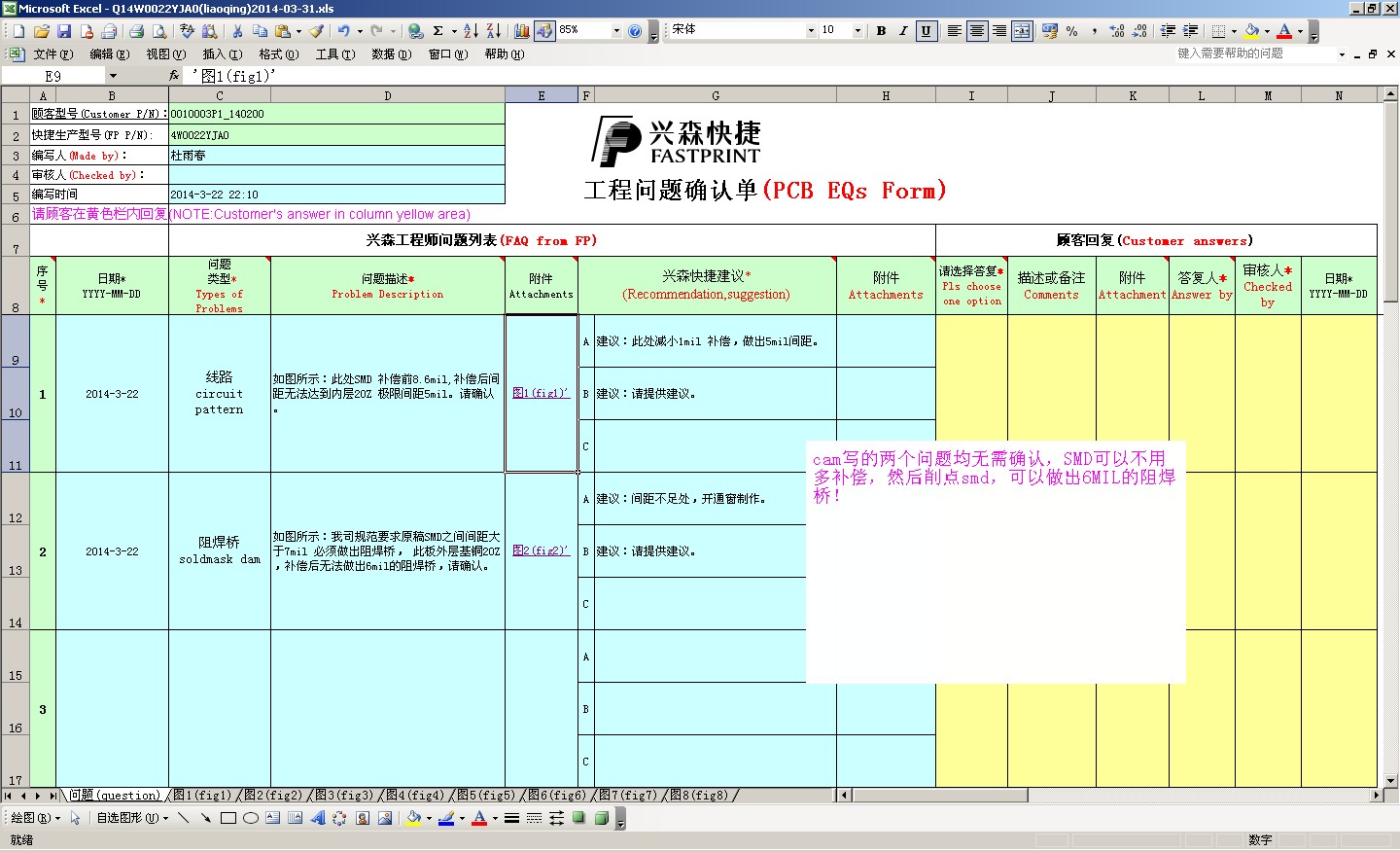Apply currency style icon

(1050, 31)
